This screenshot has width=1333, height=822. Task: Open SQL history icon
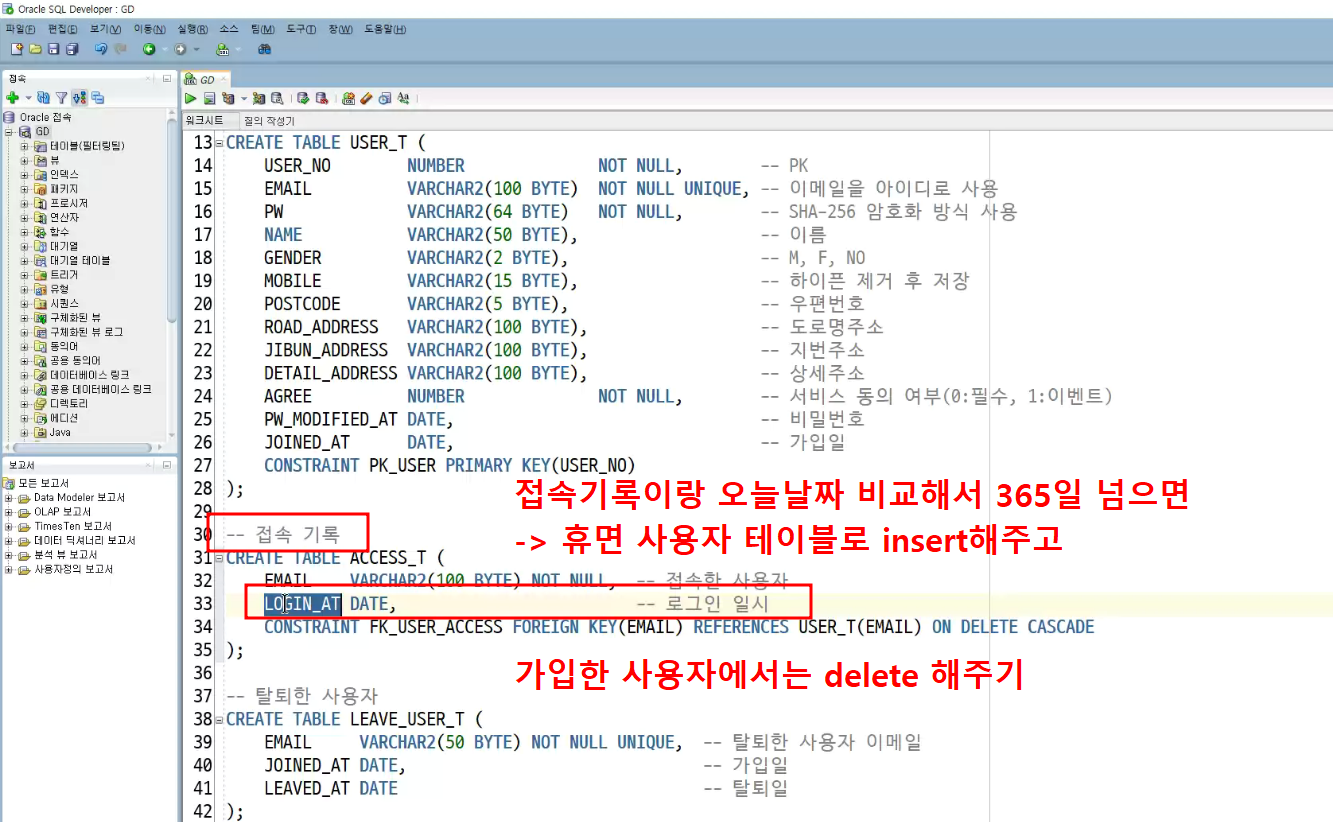384,98
